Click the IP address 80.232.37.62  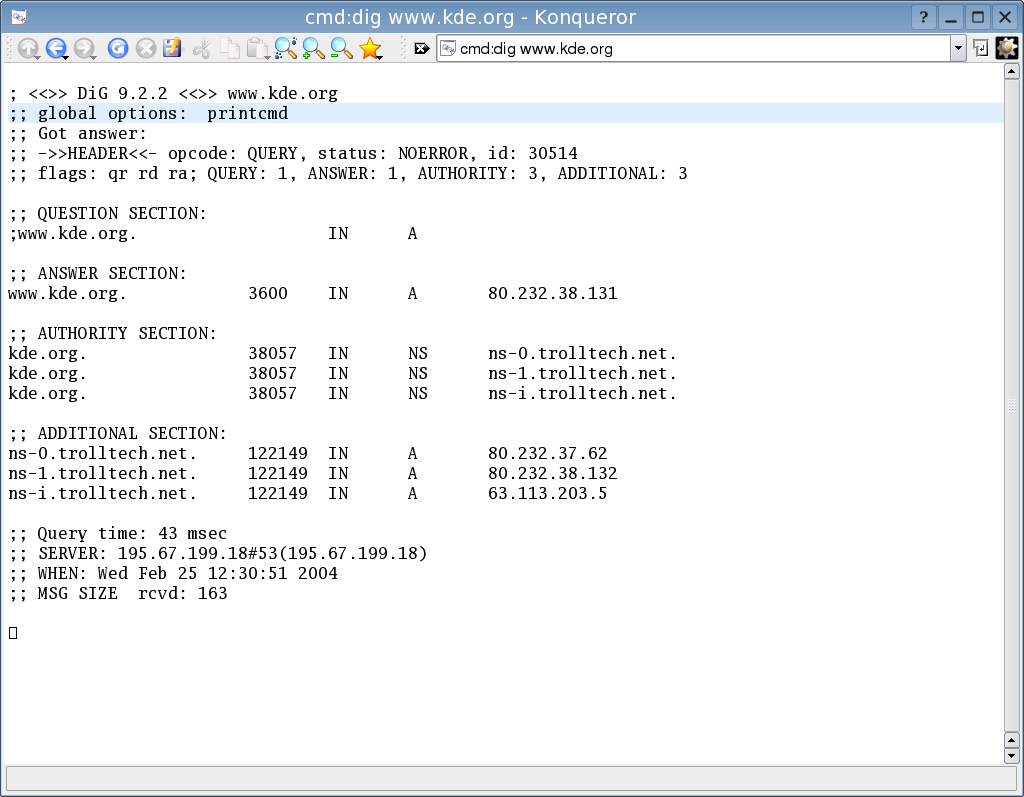[x=547, y=453]
